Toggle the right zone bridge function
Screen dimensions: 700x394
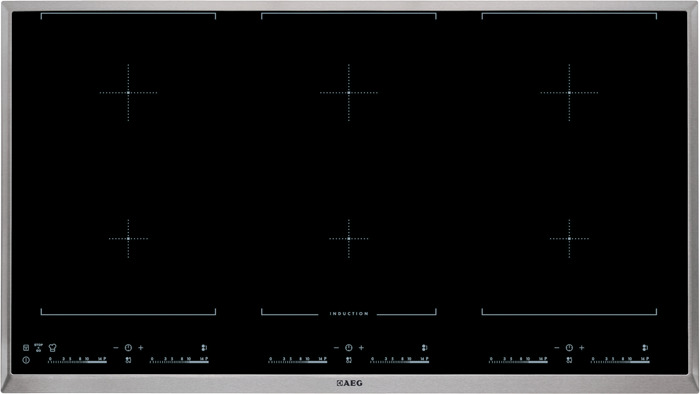point(645,348)
